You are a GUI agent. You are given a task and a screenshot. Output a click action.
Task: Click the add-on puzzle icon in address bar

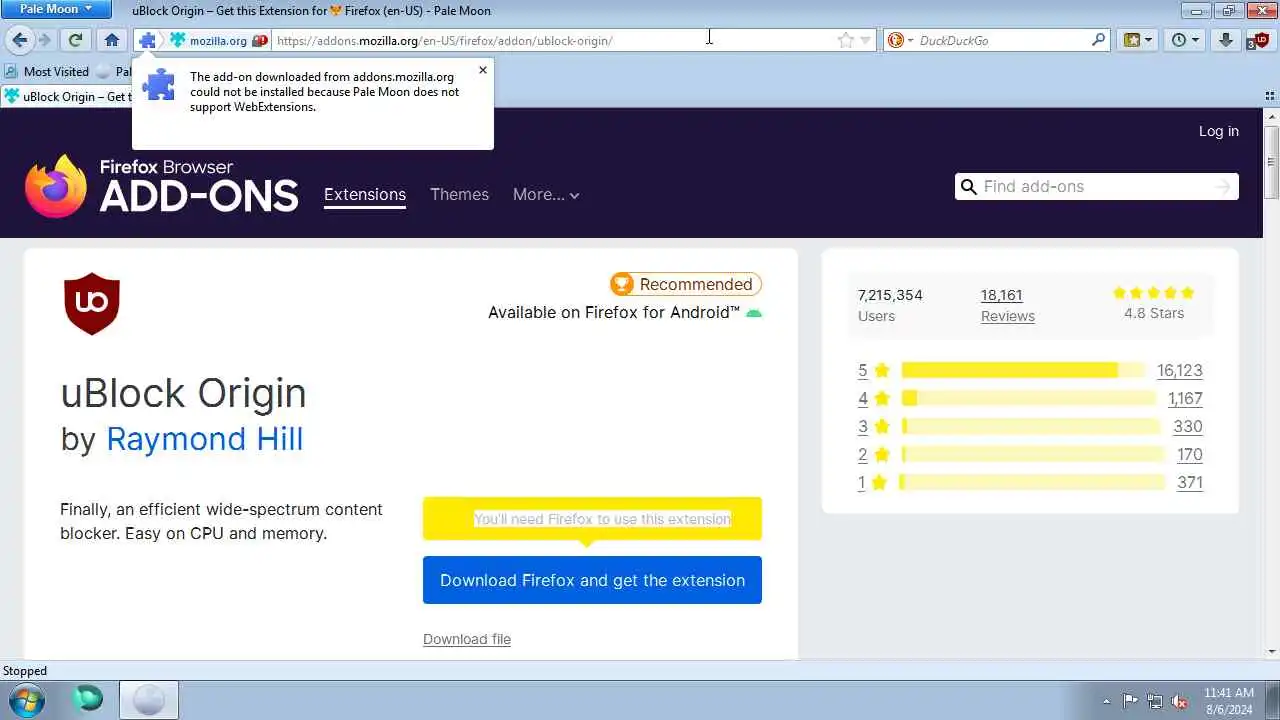point(148,40)
